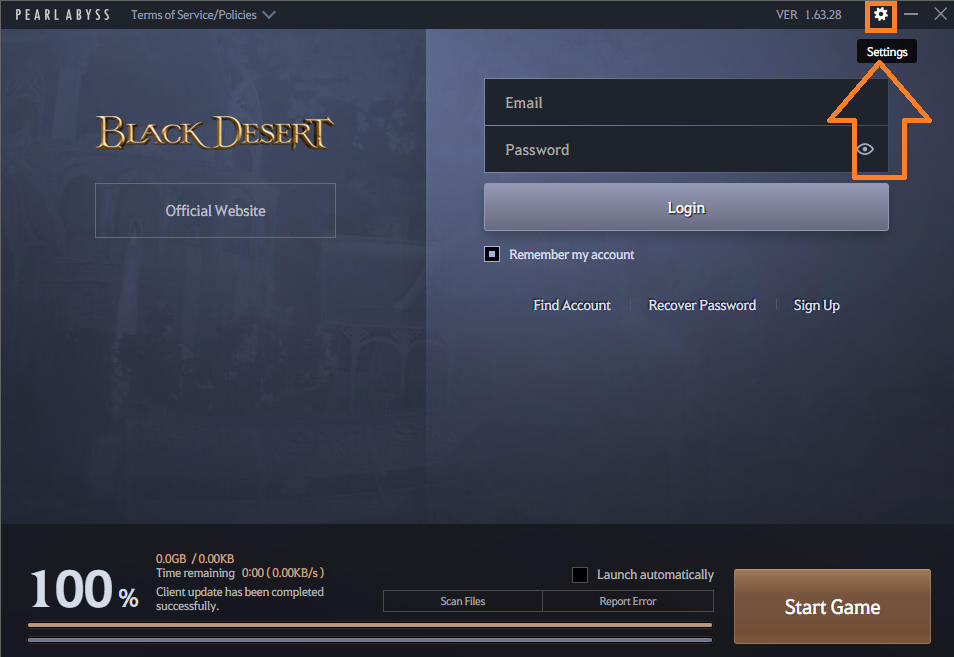
Task: Click the Time remaining status text
Action: 240,573
